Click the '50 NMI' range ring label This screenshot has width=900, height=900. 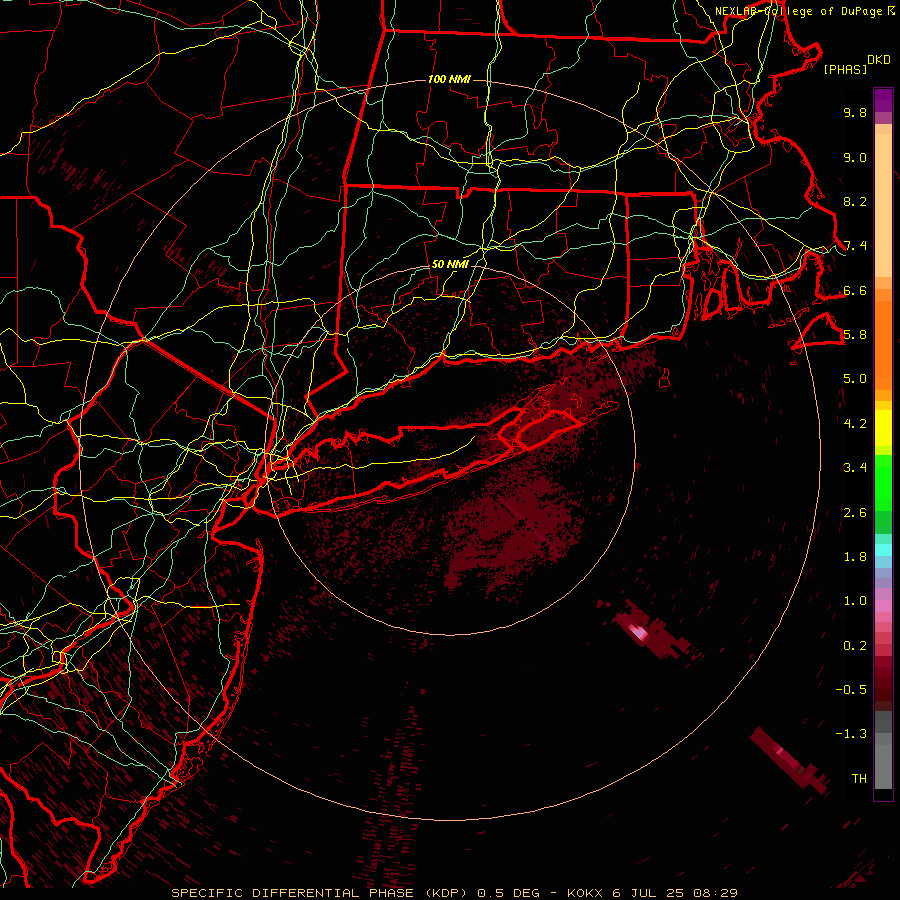[450, 264]
